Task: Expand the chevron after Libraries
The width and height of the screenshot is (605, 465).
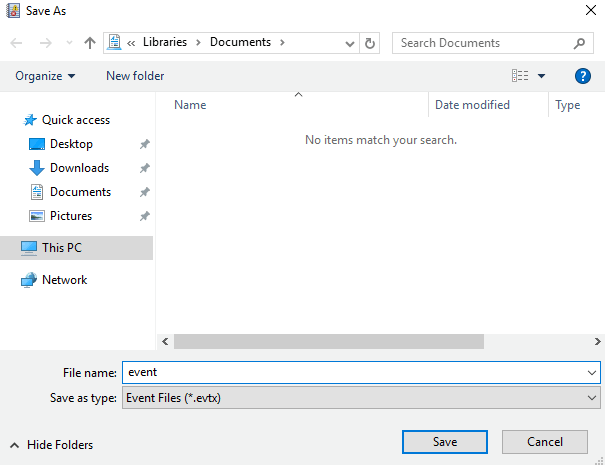Action: (198, 42)
